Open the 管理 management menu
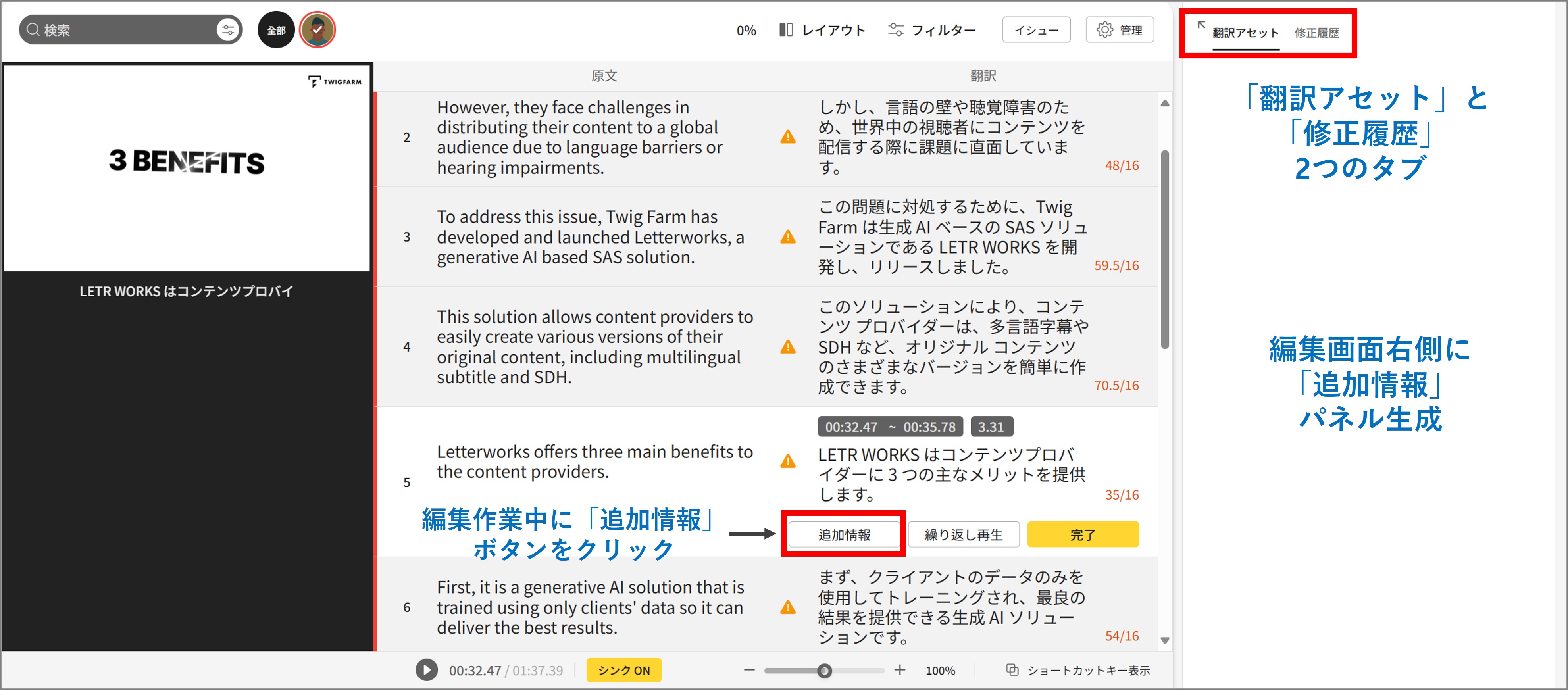 (x=1120, y=30)
